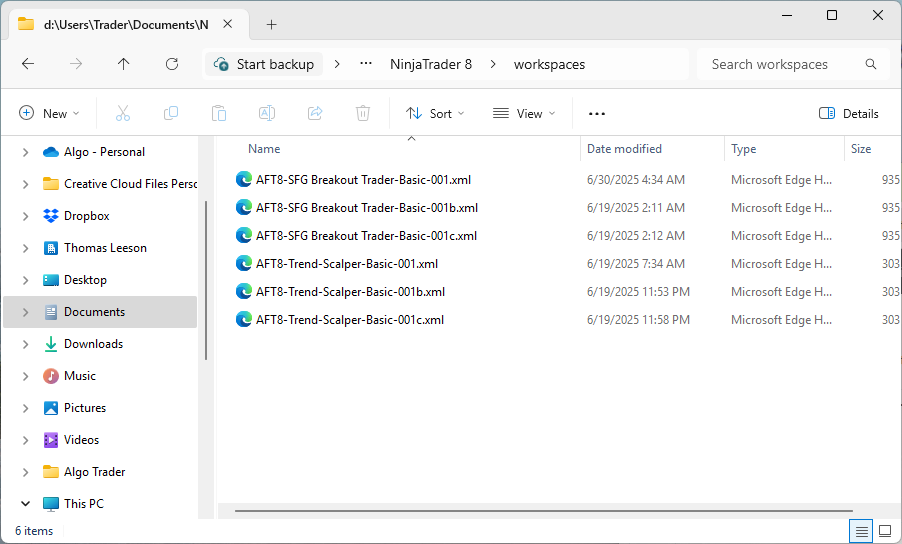Image resolution: width=902 pixels, height=544 pixels.
Task: Expand the Music tree node
Action: tap(25, 376)
